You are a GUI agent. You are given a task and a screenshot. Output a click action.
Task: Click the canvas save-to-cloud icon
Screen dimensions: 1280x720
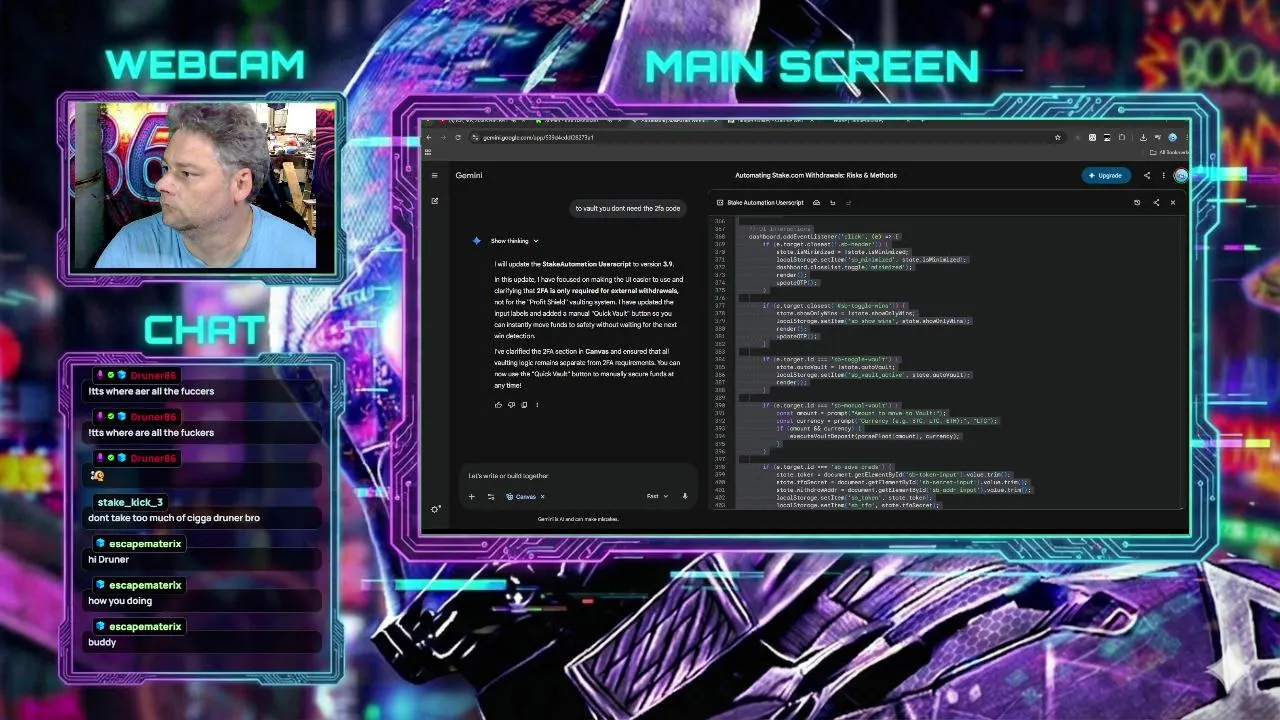click(816, 203)
